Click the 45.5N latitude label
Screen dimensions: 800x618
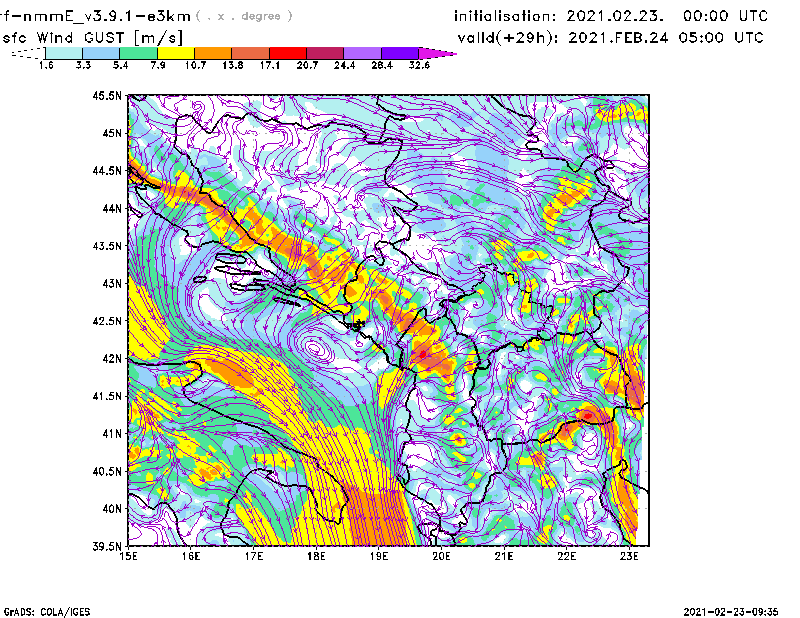point(107,95)
